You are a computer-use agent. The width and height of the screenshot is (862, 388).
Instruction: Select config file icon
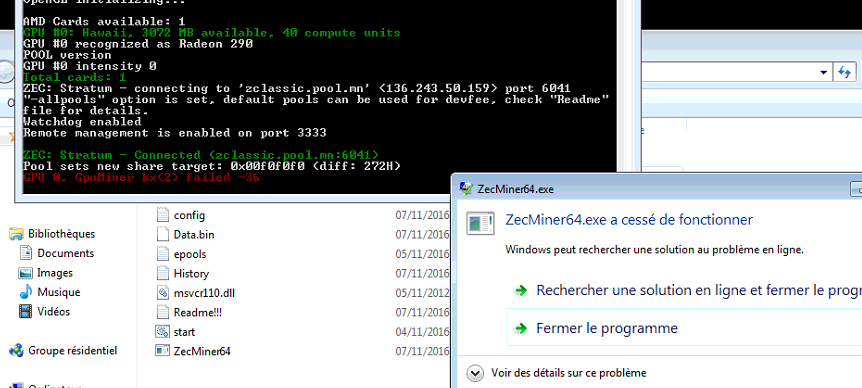(163, 214)
